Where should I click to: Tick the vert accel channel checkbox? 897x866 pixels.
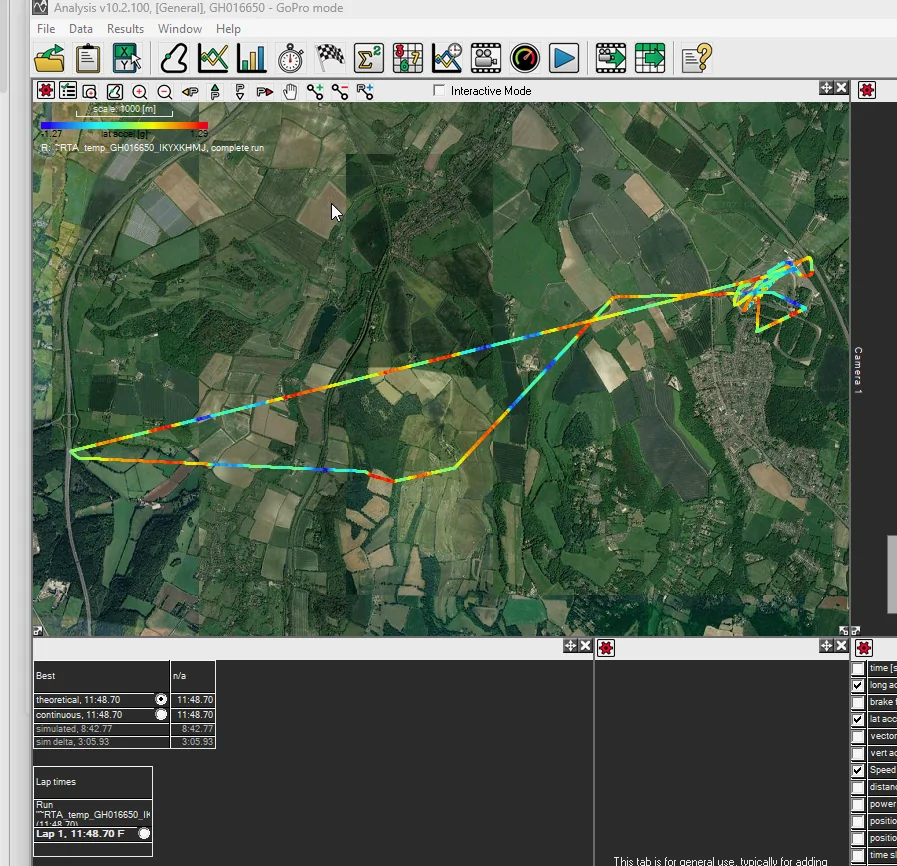click(x=858, y=754)
